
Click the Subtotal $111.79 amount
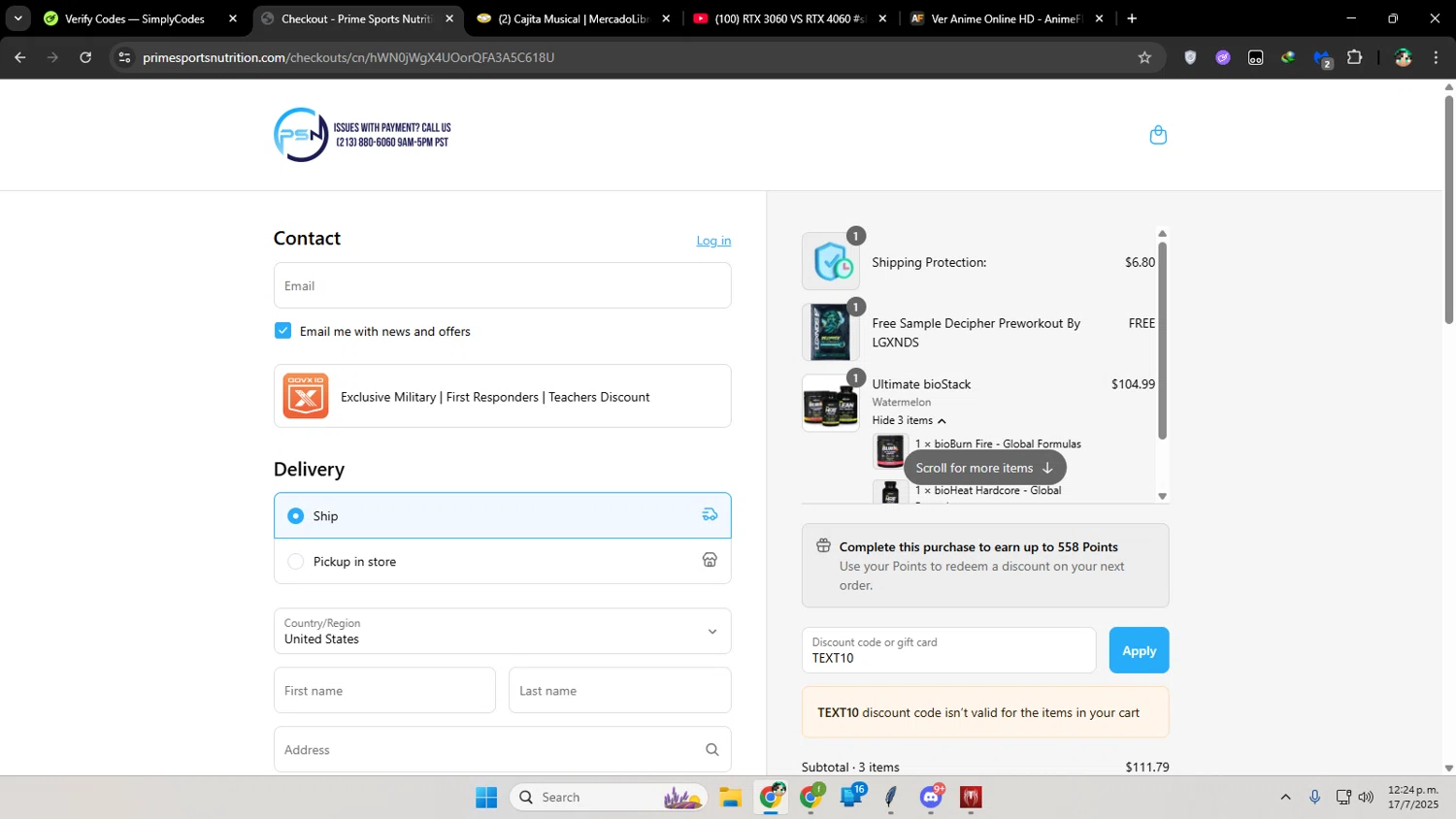tap(1147, 767)
